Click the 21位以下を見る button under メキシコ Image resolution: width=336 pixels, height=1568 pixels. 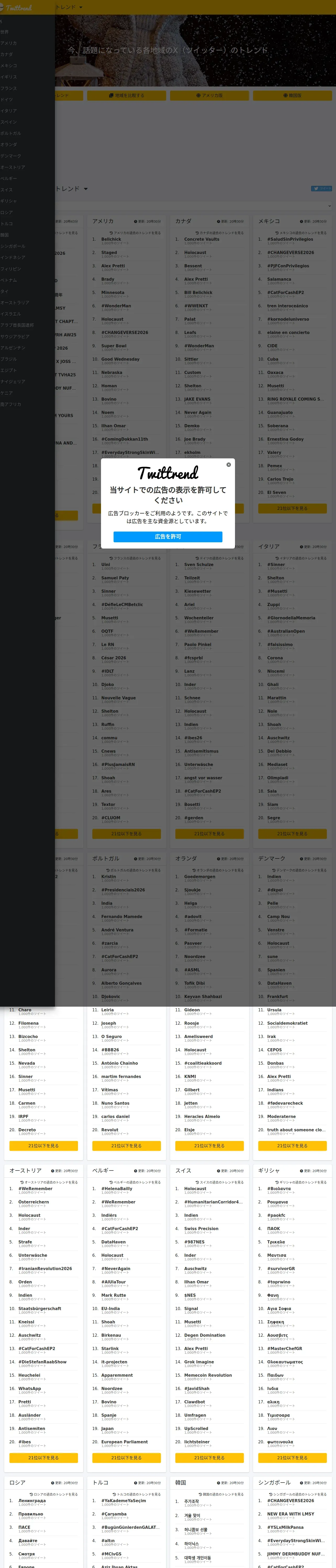292,508
